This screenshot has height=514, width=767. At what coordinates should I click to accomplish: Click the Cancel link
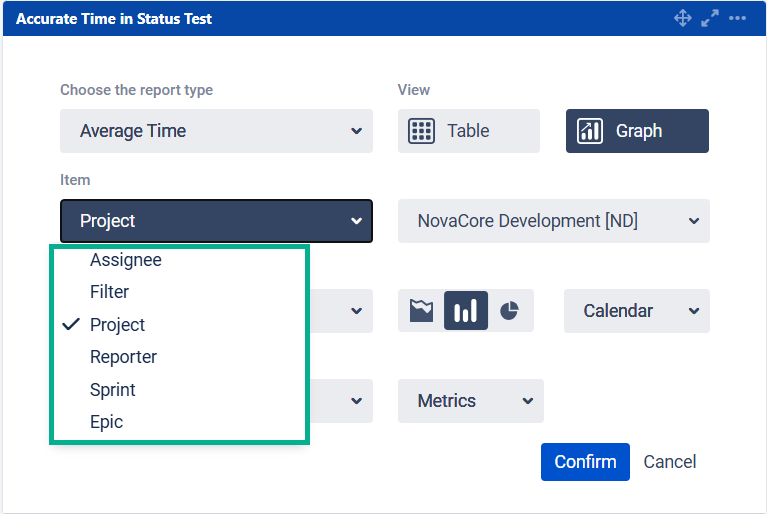(669, 462)
